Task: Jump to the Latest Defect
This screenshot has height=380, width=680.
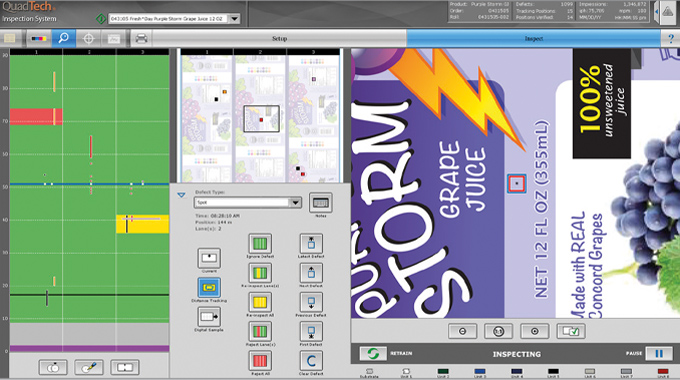Action: (x=311, y=244)
